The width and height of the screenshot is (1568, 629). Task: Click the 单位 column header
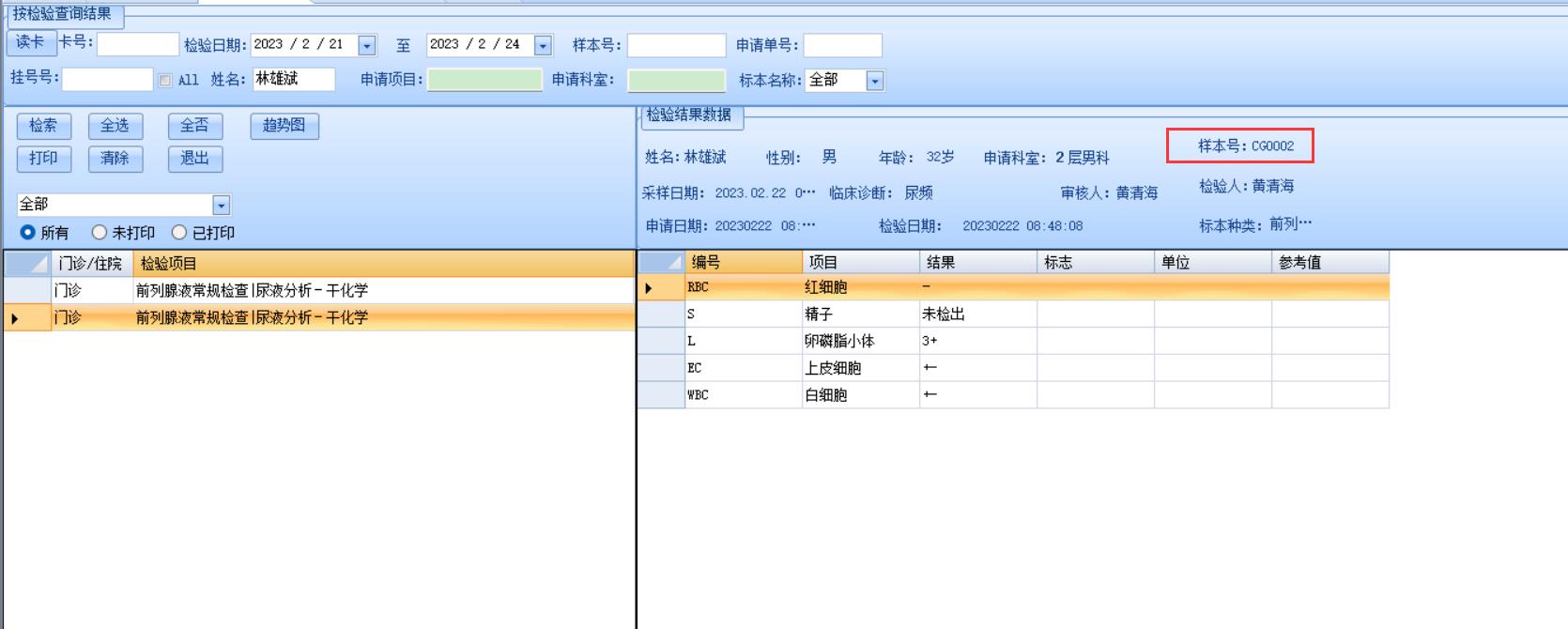point(1213,263)
